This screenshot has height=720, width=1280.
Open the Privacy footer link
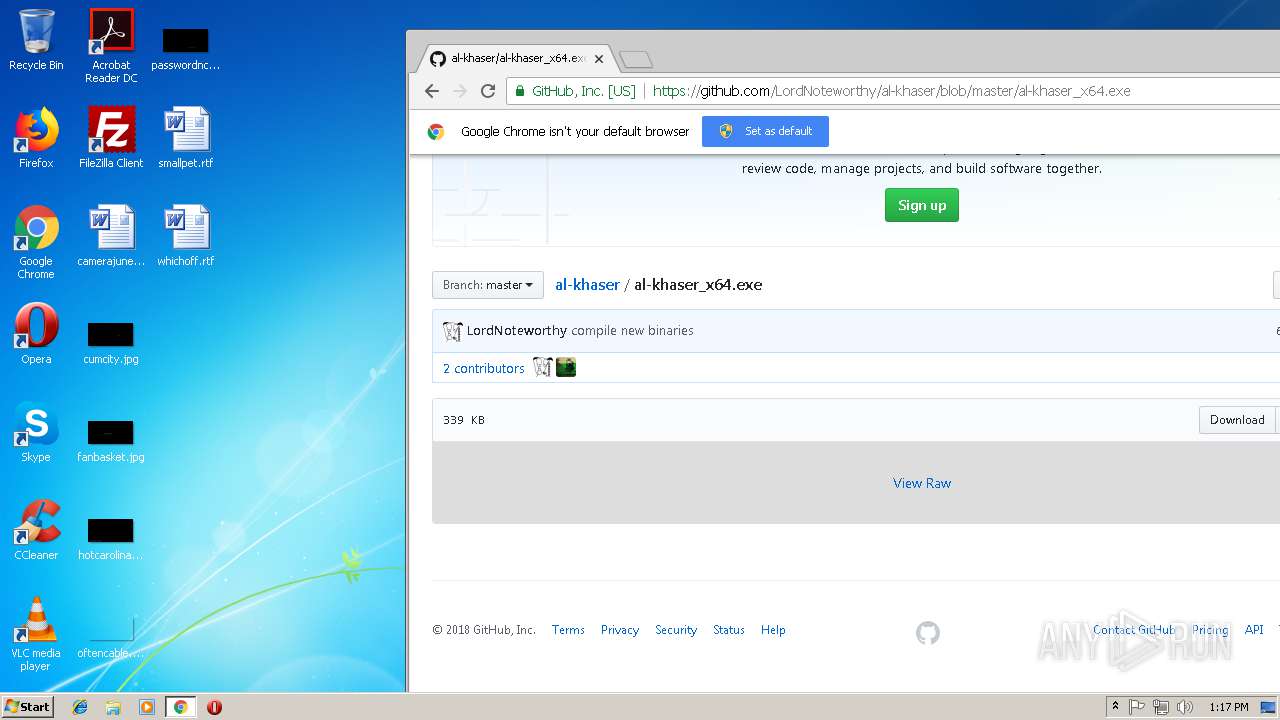(x=620, y=630)
